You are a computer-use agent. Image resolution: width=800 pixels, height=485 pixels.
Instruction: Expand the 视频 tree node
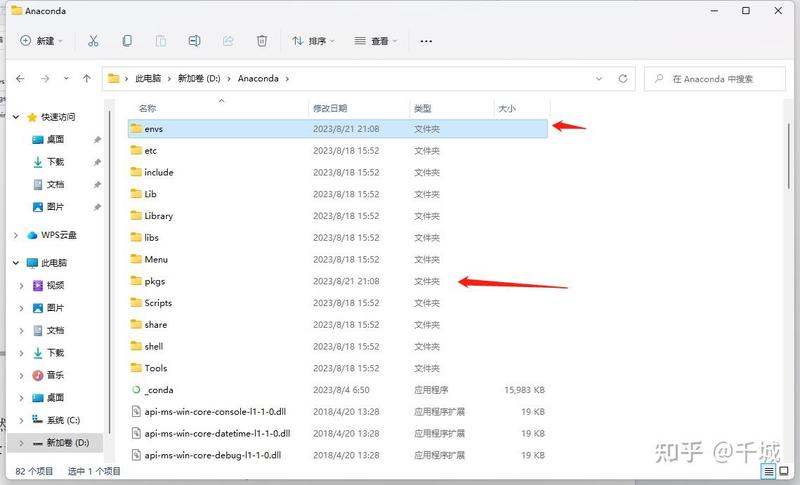point(21,286)
